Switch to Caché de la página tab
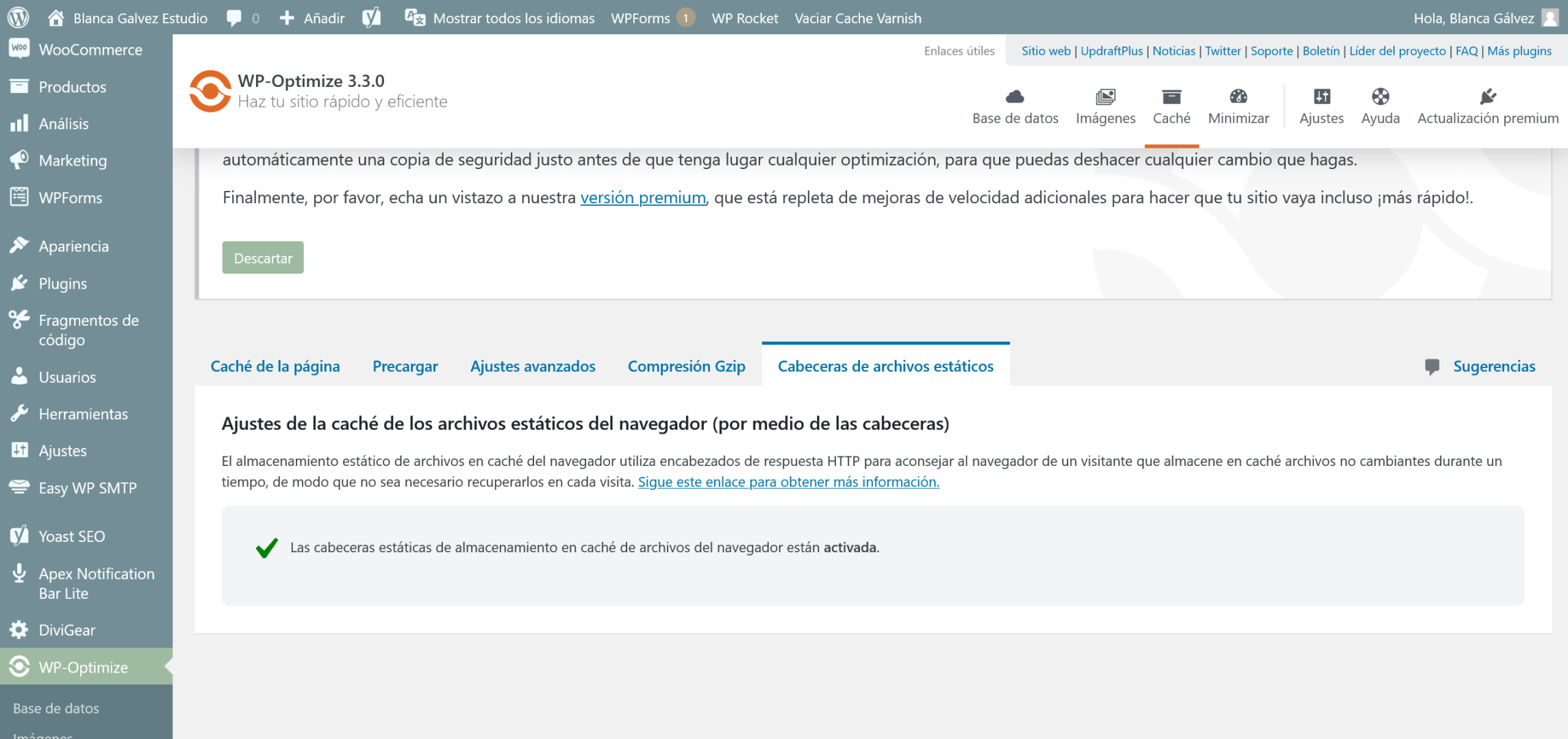This screenshot has width=1568, height=739. 275,366
